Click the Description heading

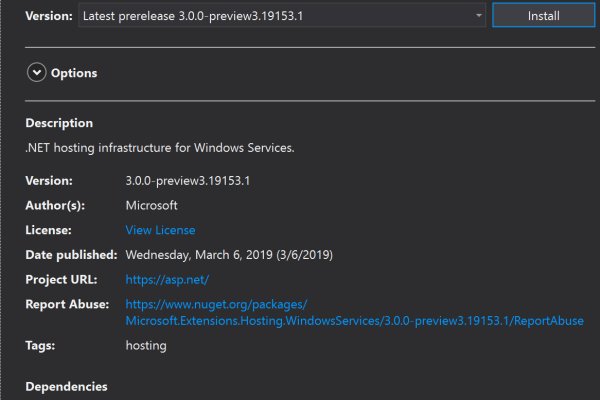[x=59, y=123]
